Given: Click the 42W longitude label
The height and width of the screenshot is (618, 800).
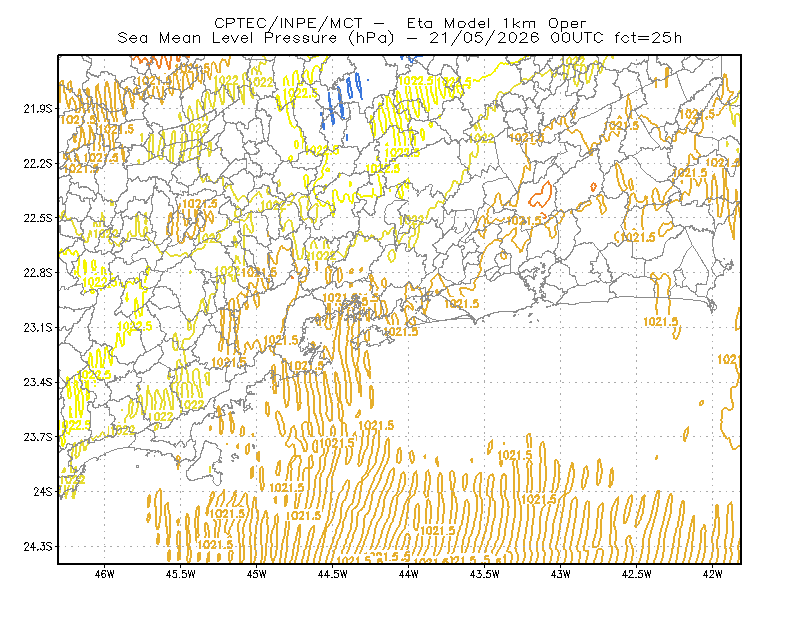Looking at the screenshot, I should [x=712, y=574].
